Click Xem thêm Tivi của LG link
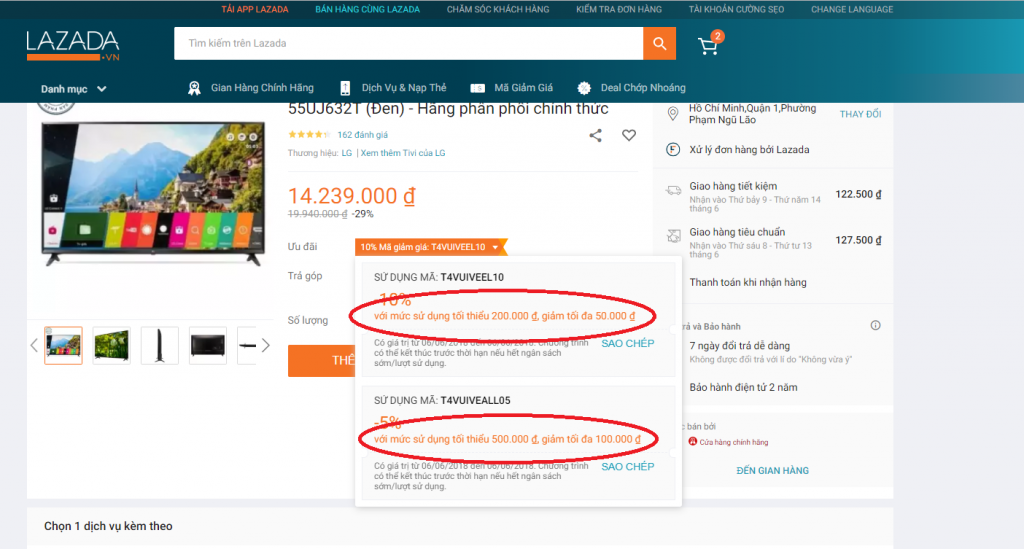The width and height of the screenshot is (1024, 549). tap(403, 153)
